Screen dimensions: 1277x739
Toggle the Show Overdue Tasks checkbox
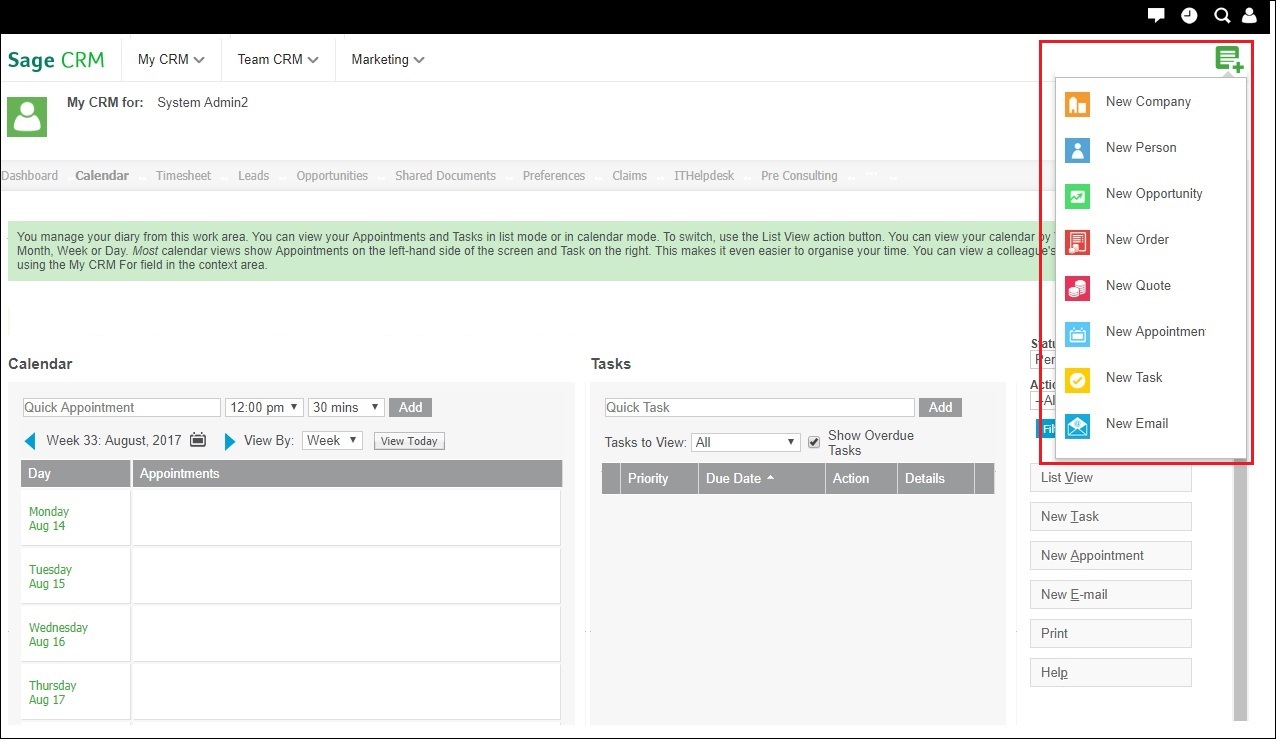pyautogui.click(x=814, y=441)
